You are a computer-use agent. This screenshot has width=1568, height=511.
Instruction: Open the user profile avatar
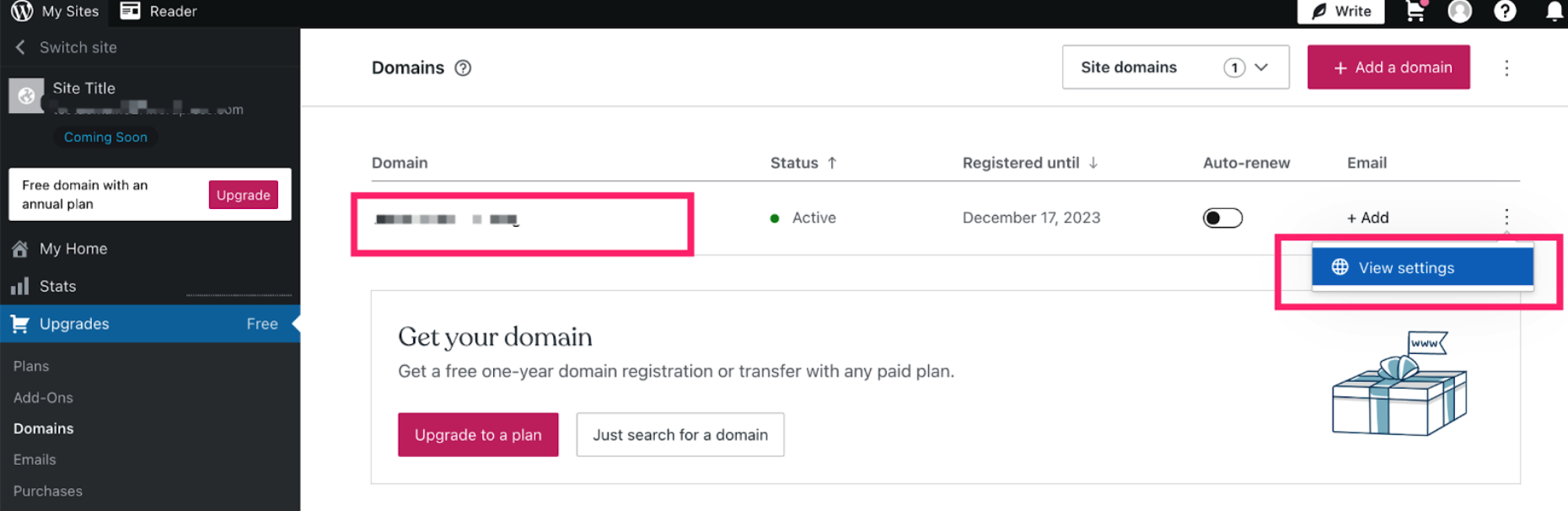pyautogui.click(x=1460, y=11)
